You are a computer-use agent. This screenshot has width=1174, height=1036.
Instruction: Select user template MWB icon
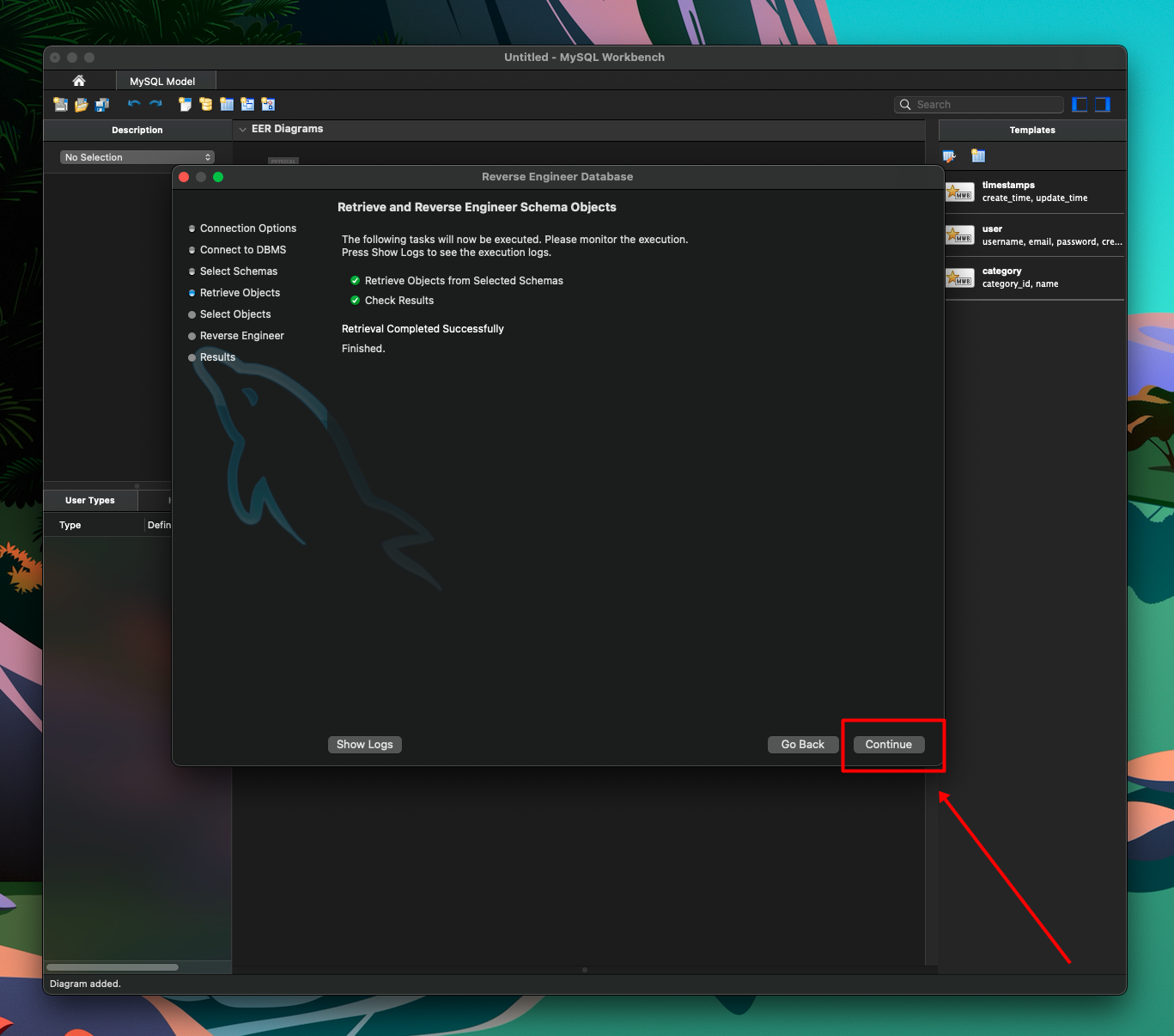click(x=960, y=235)
